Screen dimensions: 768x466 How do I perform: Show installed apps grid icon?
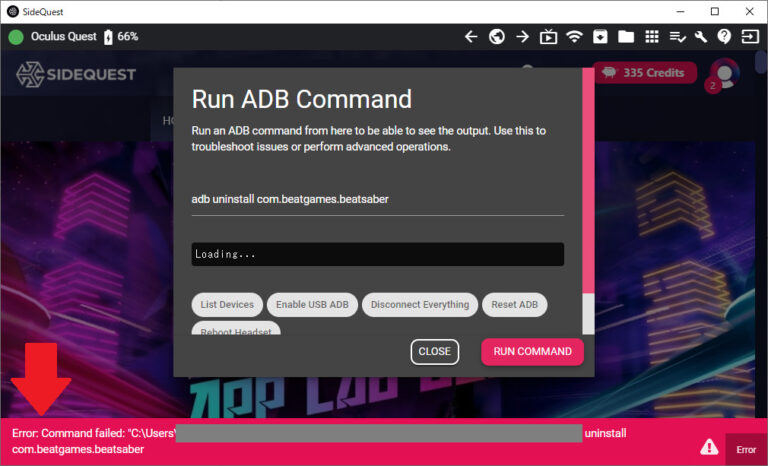pos(652,37)
